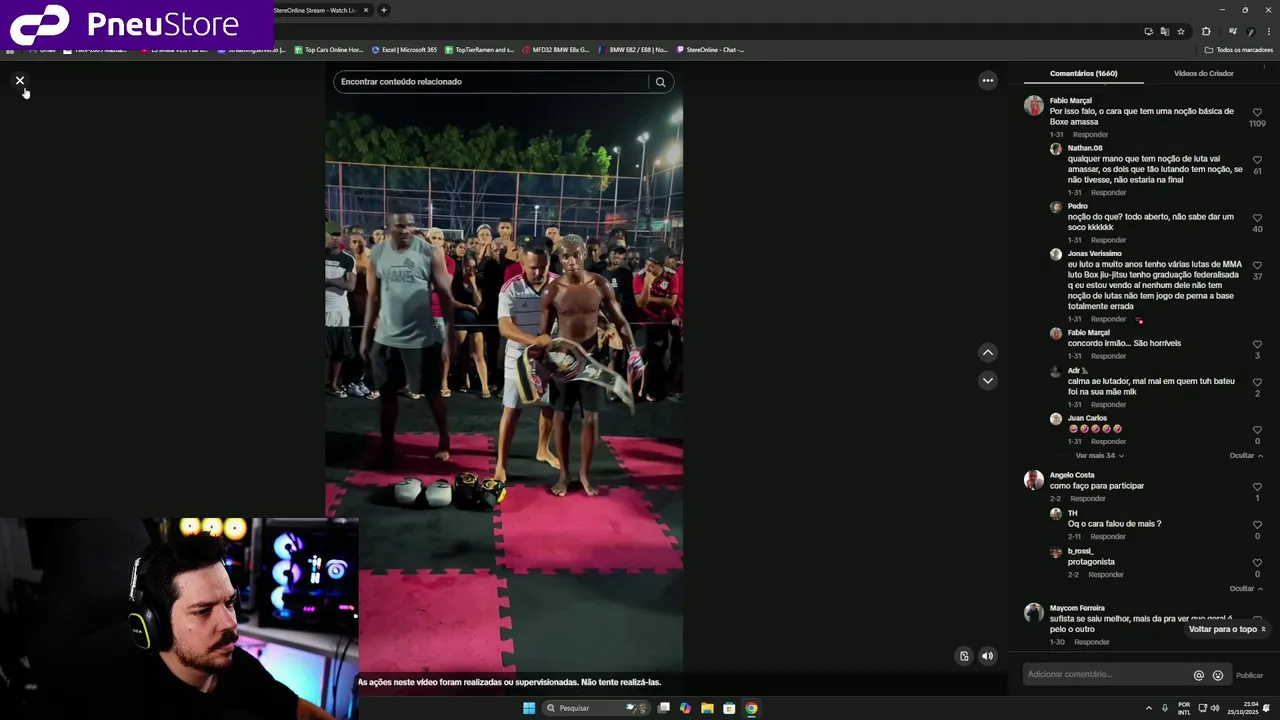Open the Windows Start menu

pyautogui.click(x=529, y=708)
